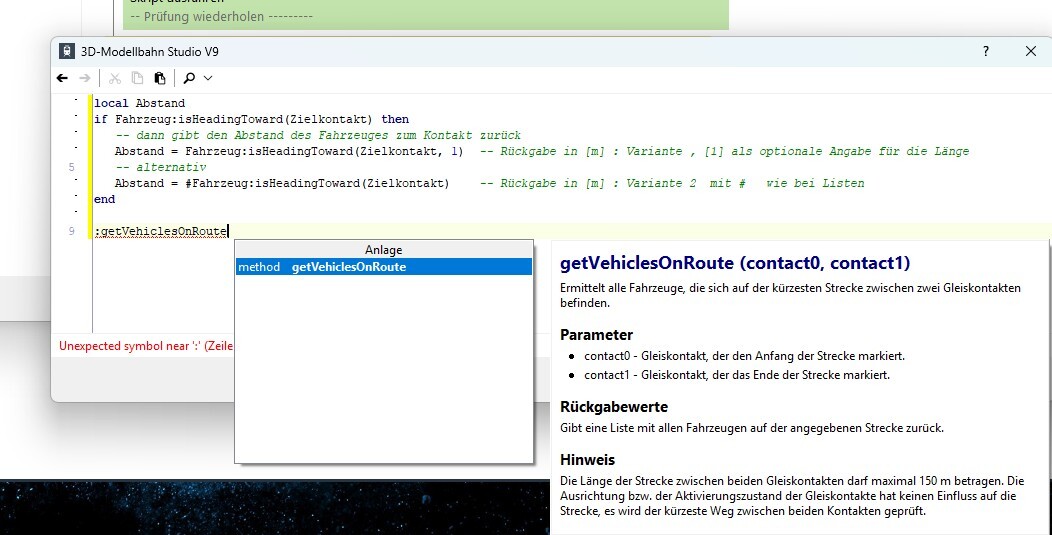Click the Anlage header in autocomplete popup

tap(384, 250)
